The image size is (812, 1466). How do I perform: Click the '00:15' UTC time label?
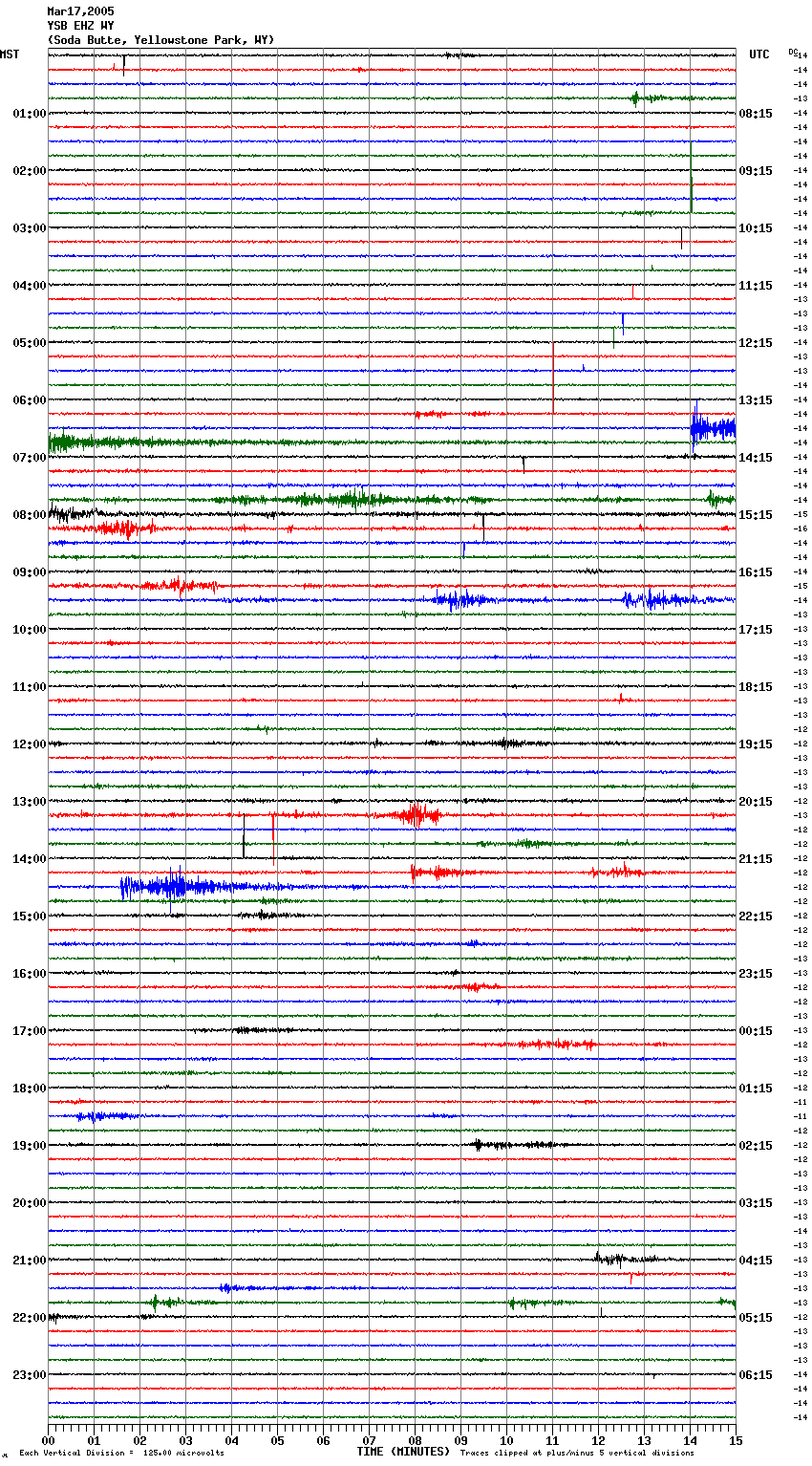click(x=756, y=1031)
